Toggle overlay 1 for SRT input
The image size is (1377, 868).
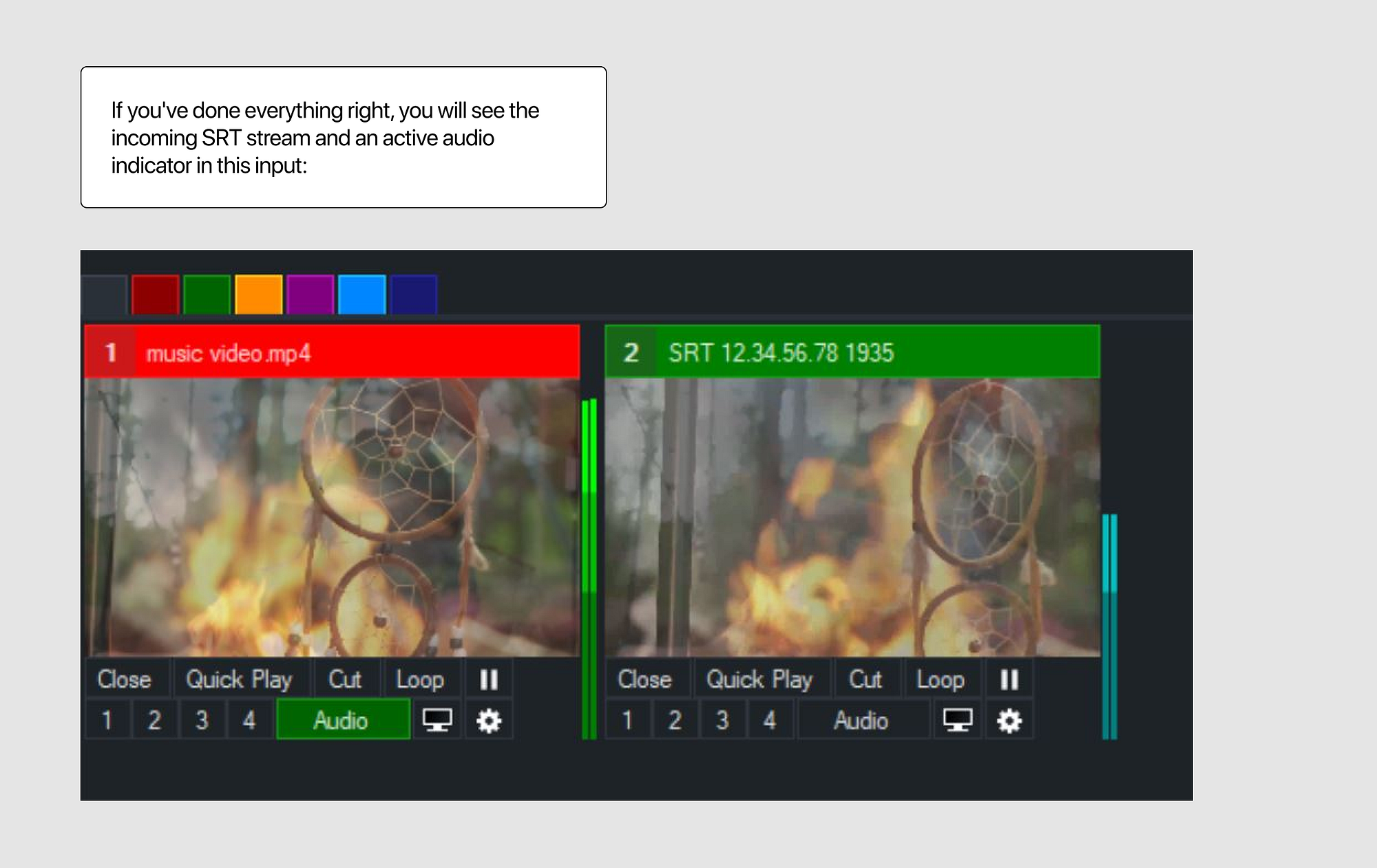click(628, 719)
